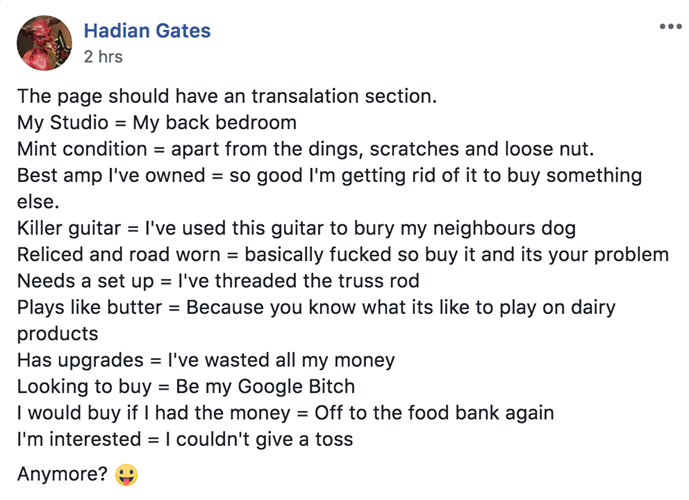
Task: Click the 'I would buy if I had the money' line
Action: point(286,413)
